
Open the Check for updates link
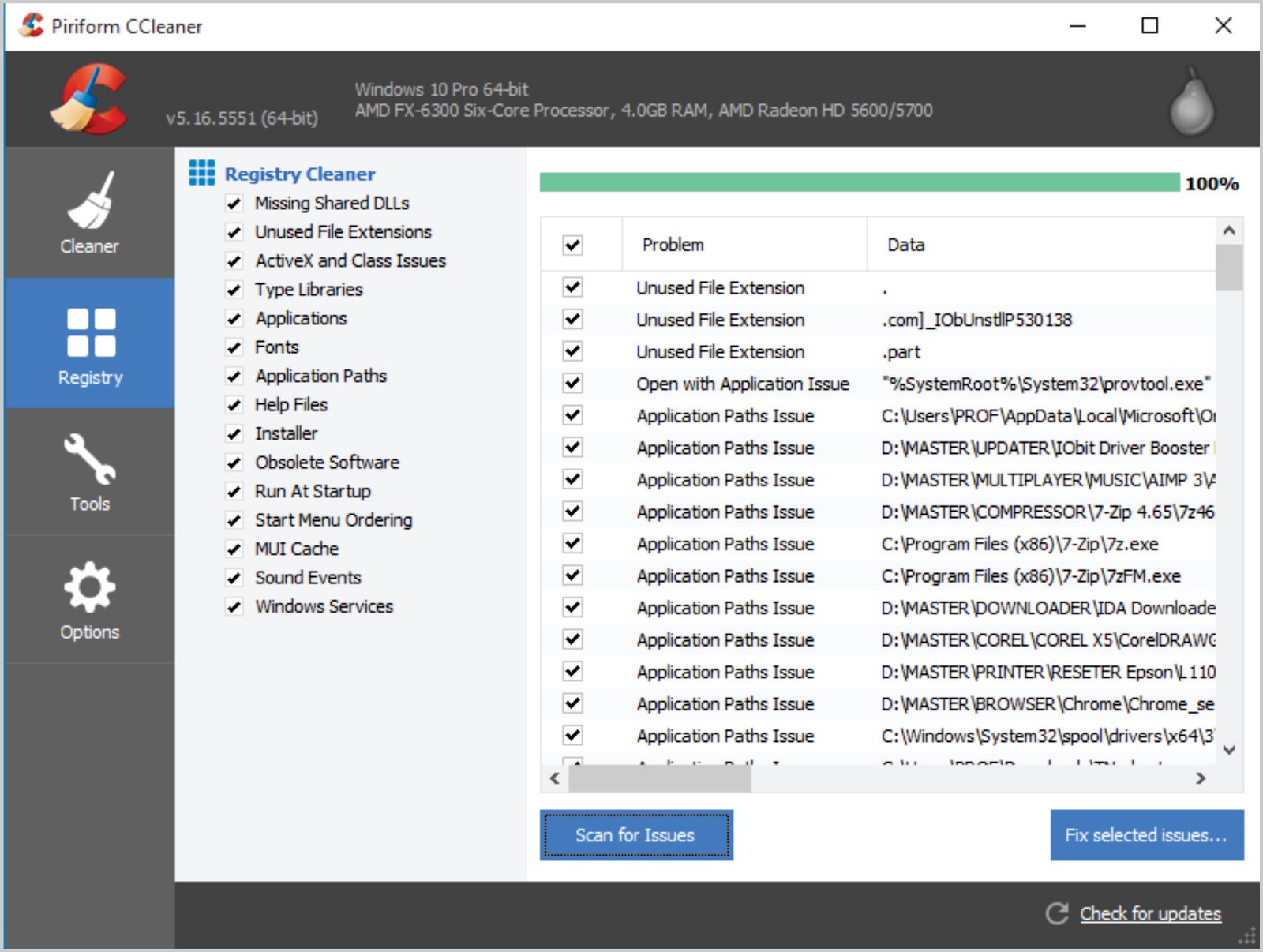tap(1150, 913)
